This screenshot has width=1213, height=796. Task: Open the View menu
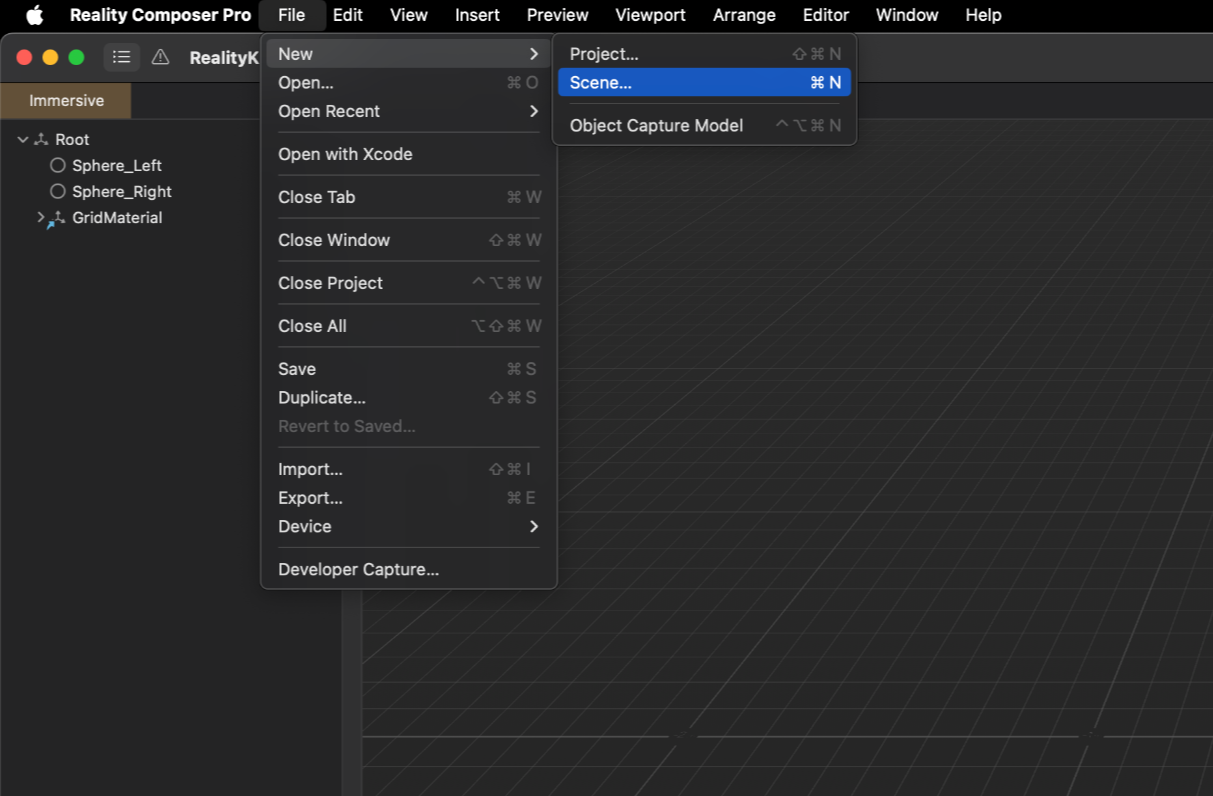(409, 15)
